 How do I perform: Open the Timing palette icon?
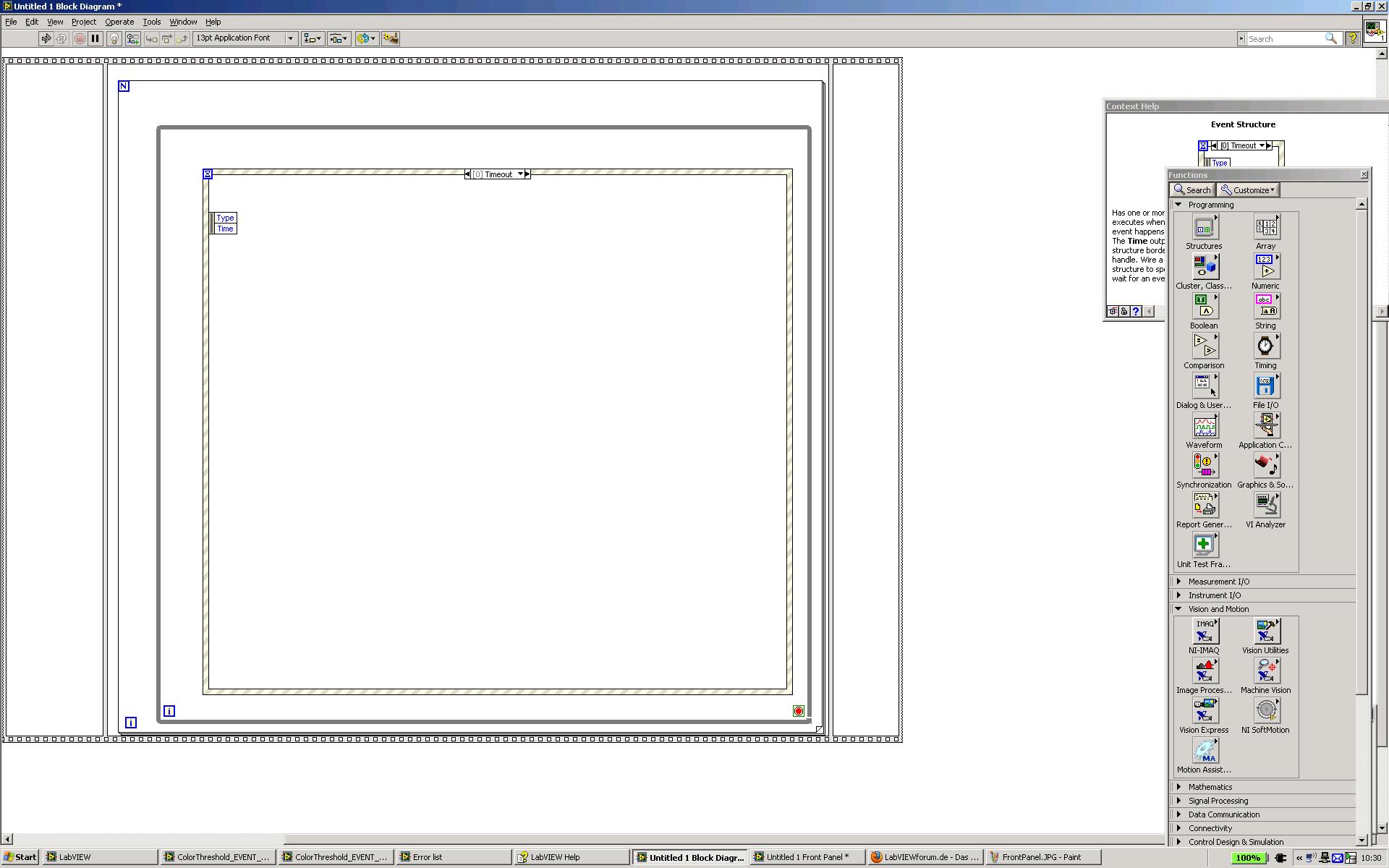coord(1265,346)
